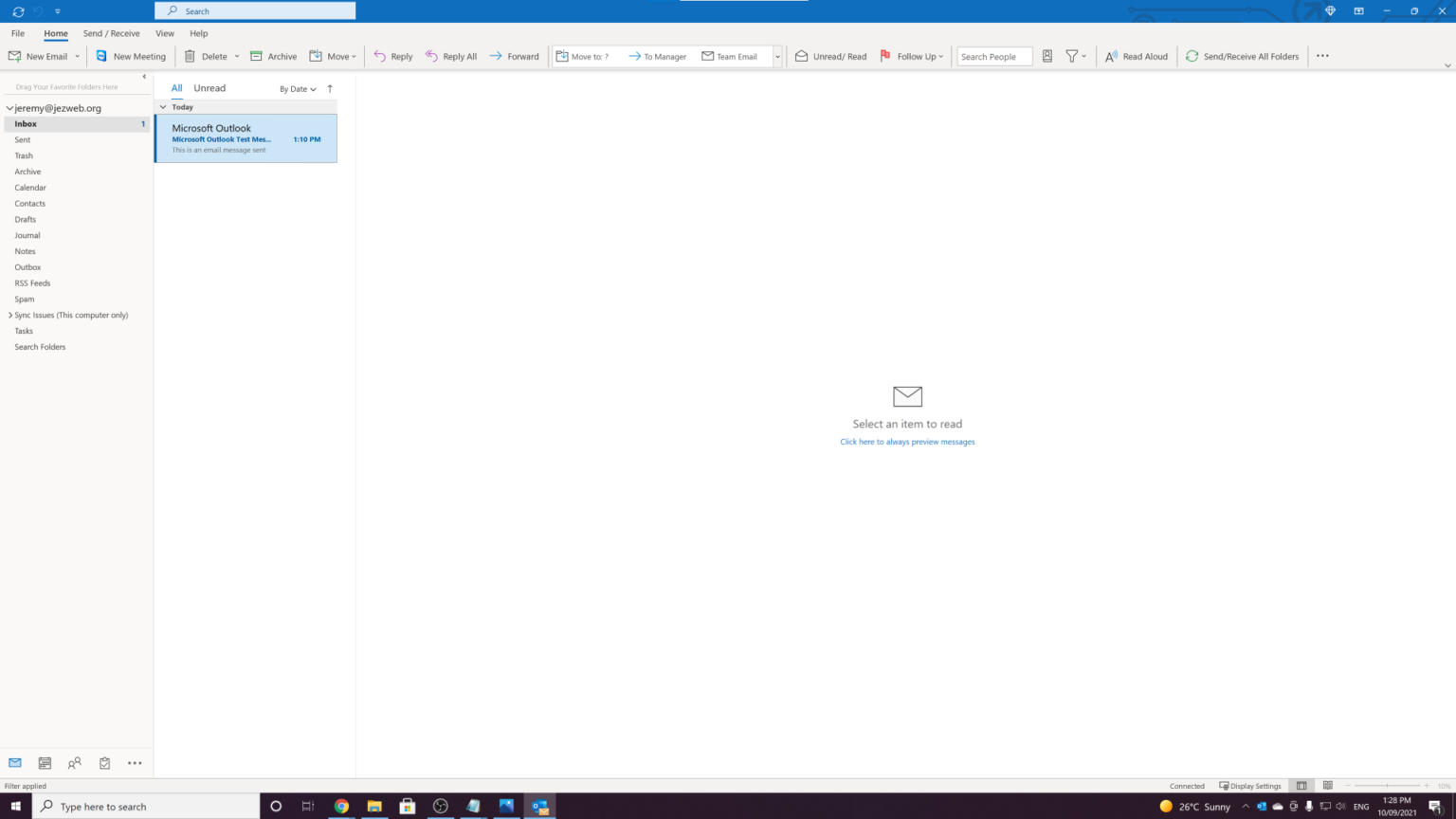This screenshot has width=1456, height=819.
Task: Open the Help tab
Action: [199, 33]
